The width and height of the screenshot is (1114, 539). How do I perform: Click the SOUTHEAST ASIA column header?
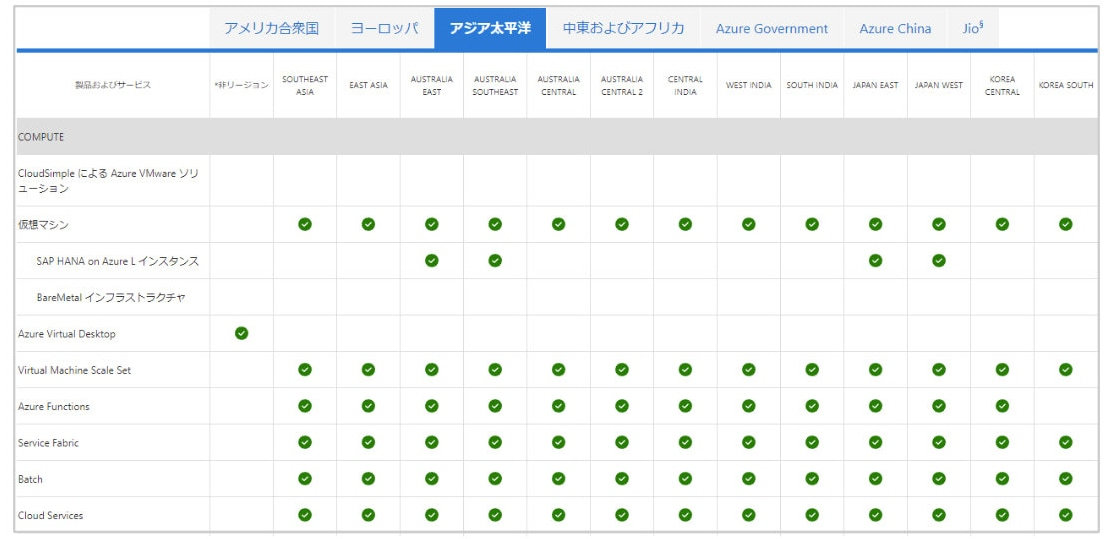click(305, 85)
